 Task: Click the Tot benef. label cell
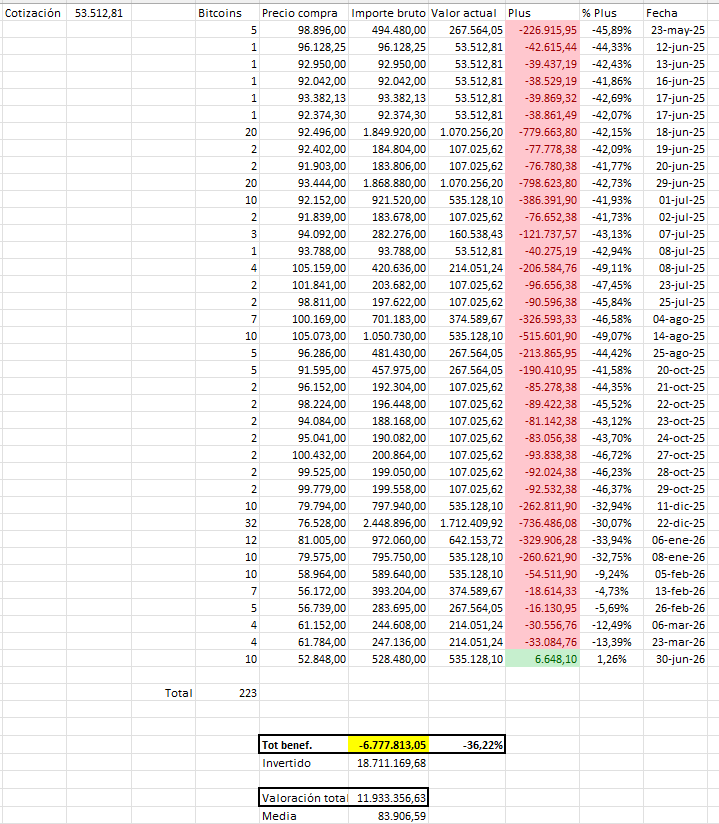(x=304, y=745)
